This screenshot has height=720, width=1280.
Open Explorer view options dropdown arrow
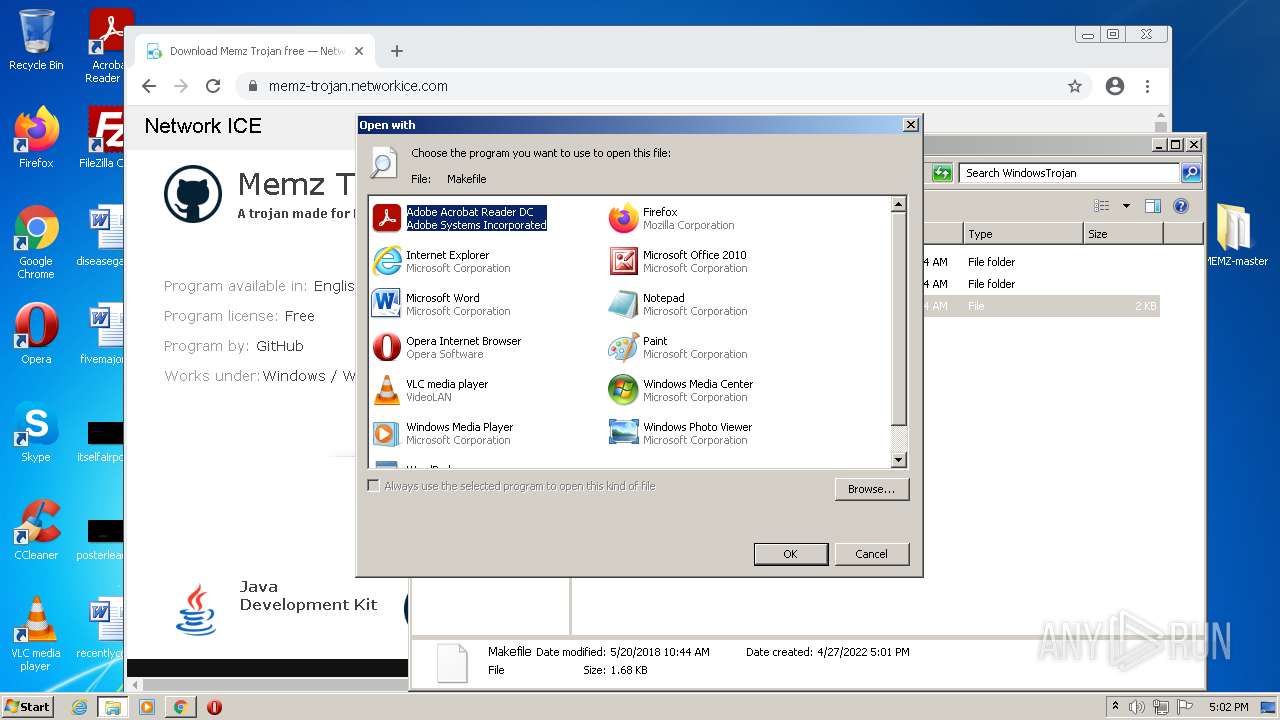(x=1126, y=206)
